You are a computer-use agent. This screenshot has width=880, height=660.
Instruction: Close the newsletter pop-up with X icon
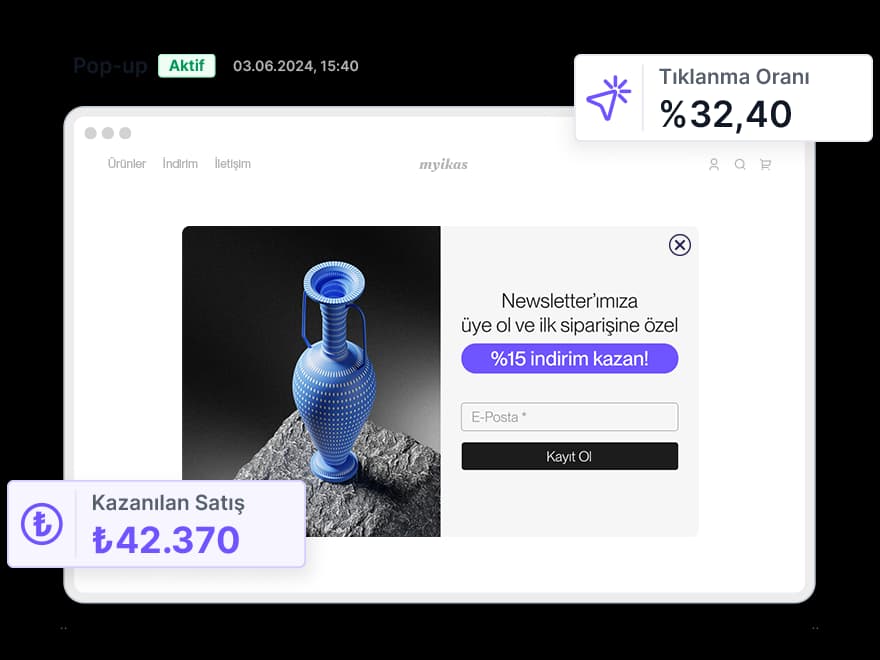pyautogui.click(x=680, y=245)
